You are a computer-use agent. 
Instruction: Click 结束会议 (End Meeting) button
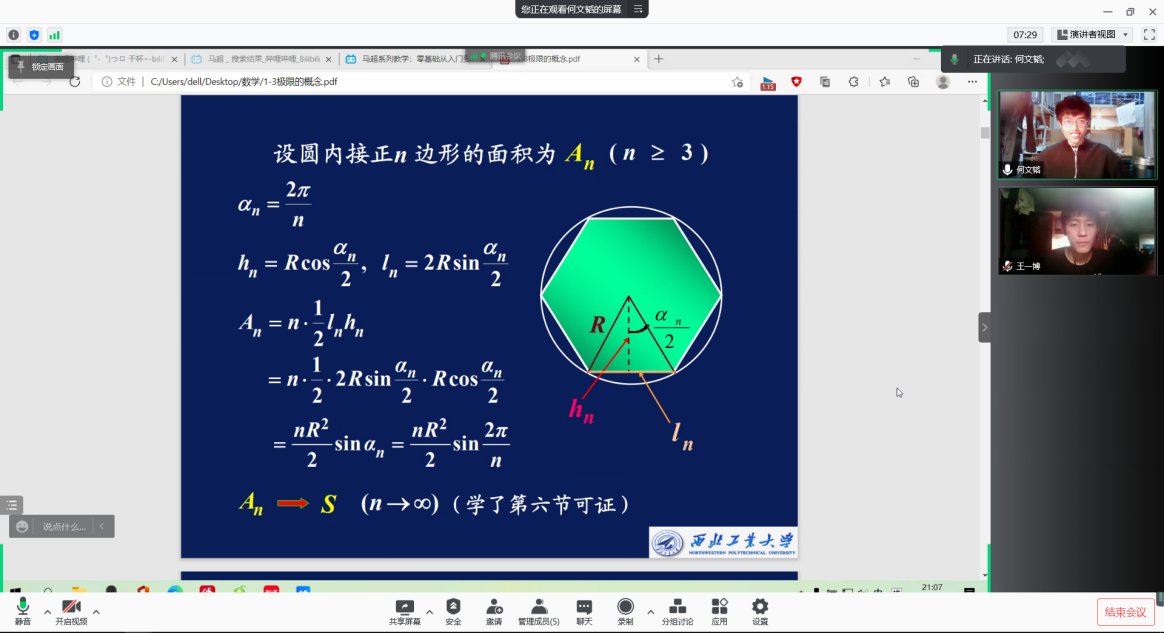pos(1125,612)
